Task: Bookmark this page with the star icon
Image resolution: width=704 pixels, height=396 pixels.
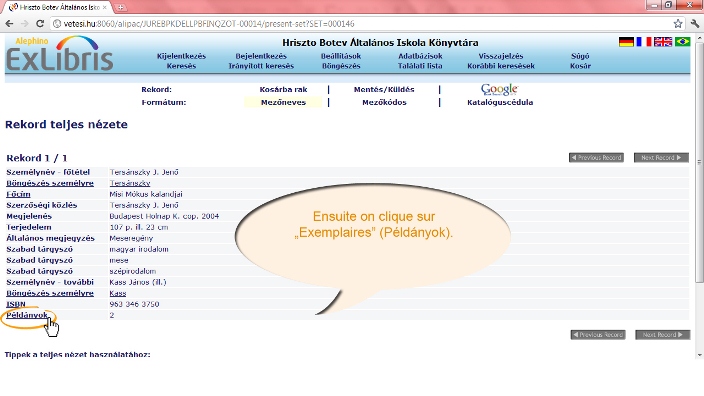Action: 678,24
